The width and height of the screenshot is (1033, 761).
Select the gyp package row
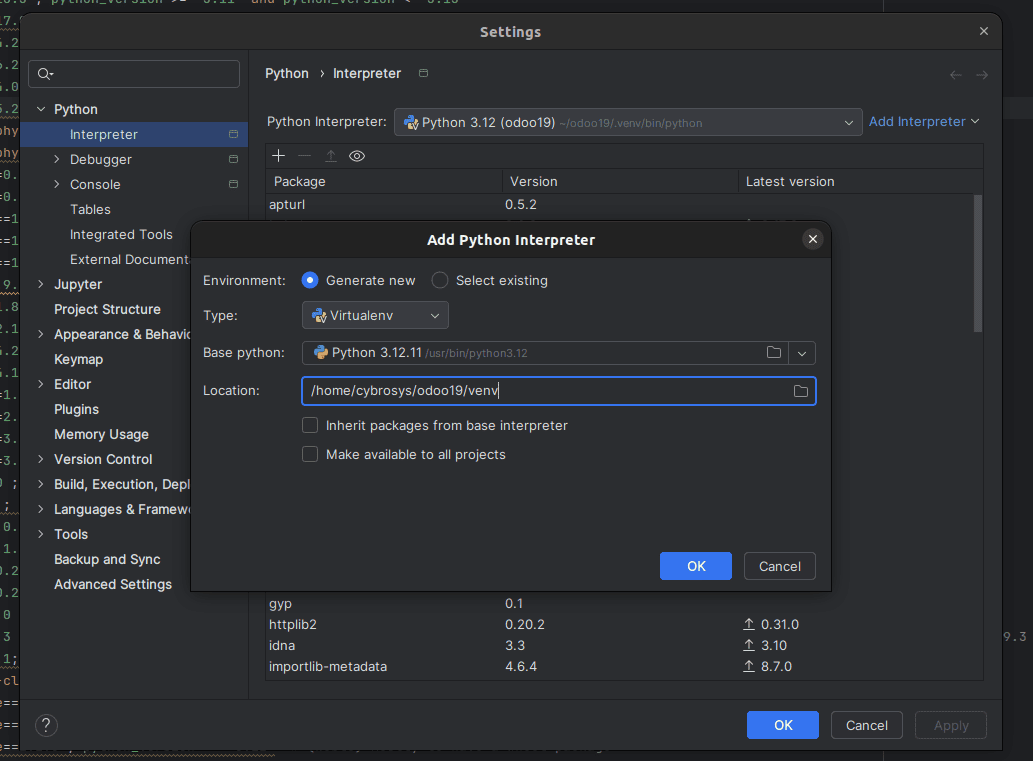[619, 603]
